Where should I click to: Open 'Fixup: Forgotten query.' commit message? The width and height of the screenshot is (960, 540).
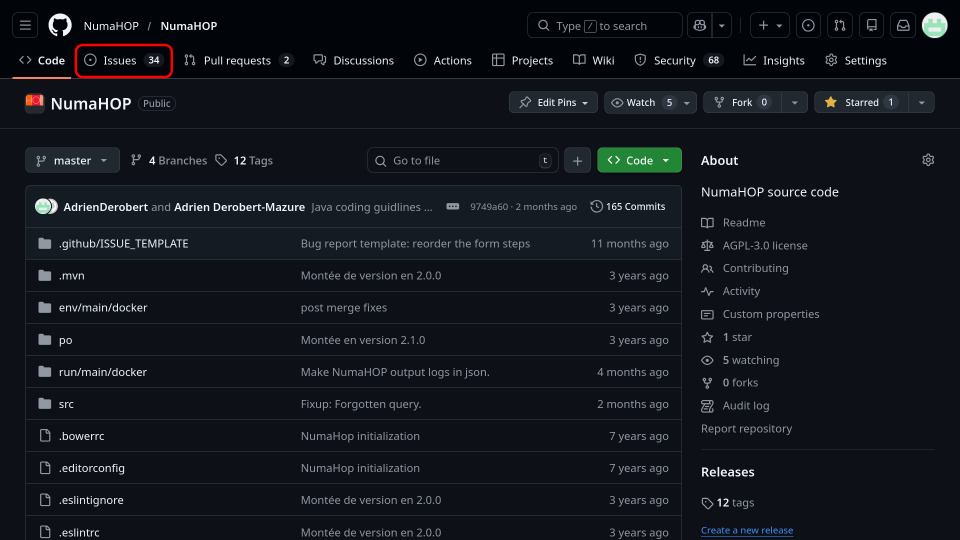[x=361, y=404]
